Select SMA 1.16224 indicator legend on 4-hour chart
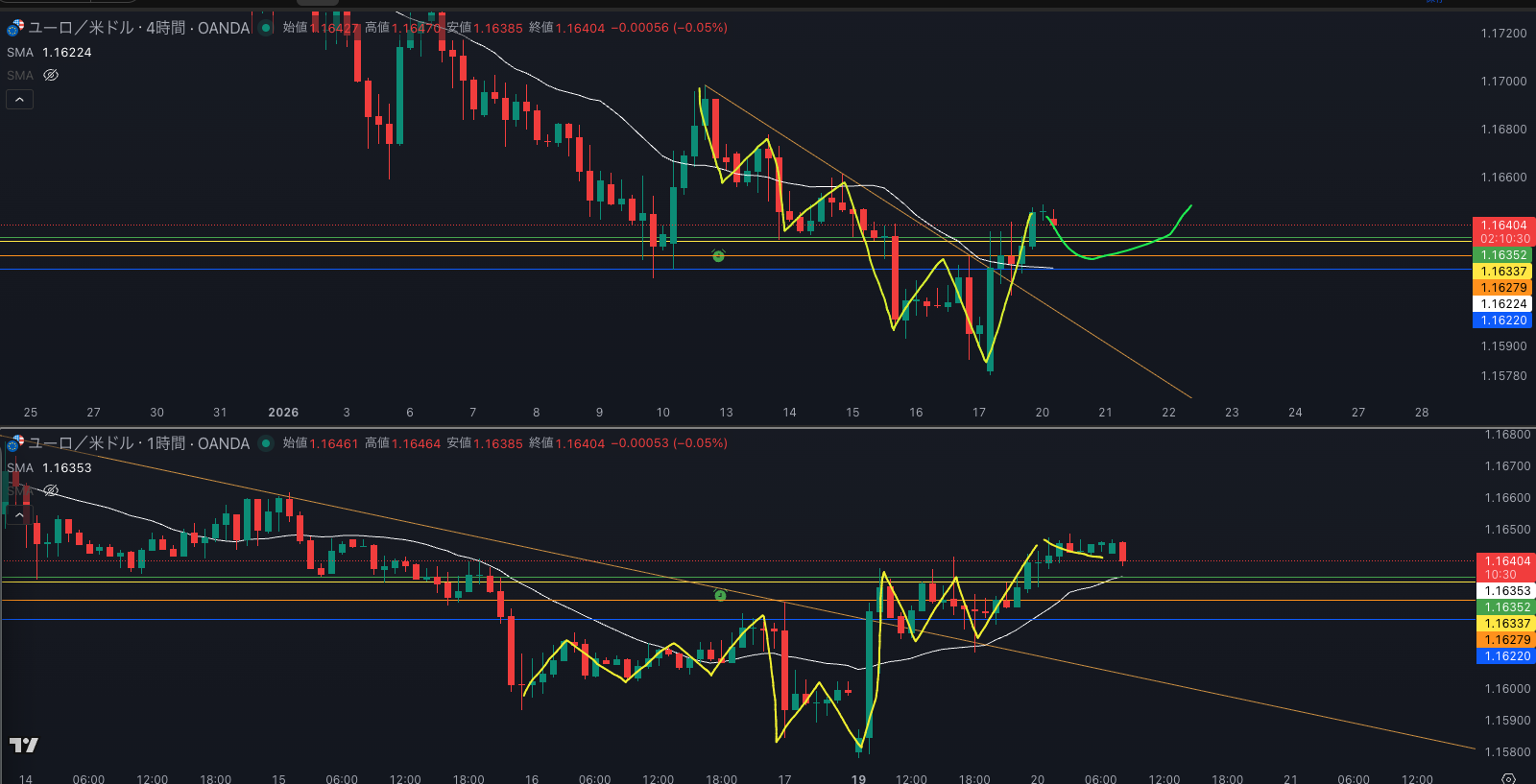The image size is (1536, 784). coord(50,53)
